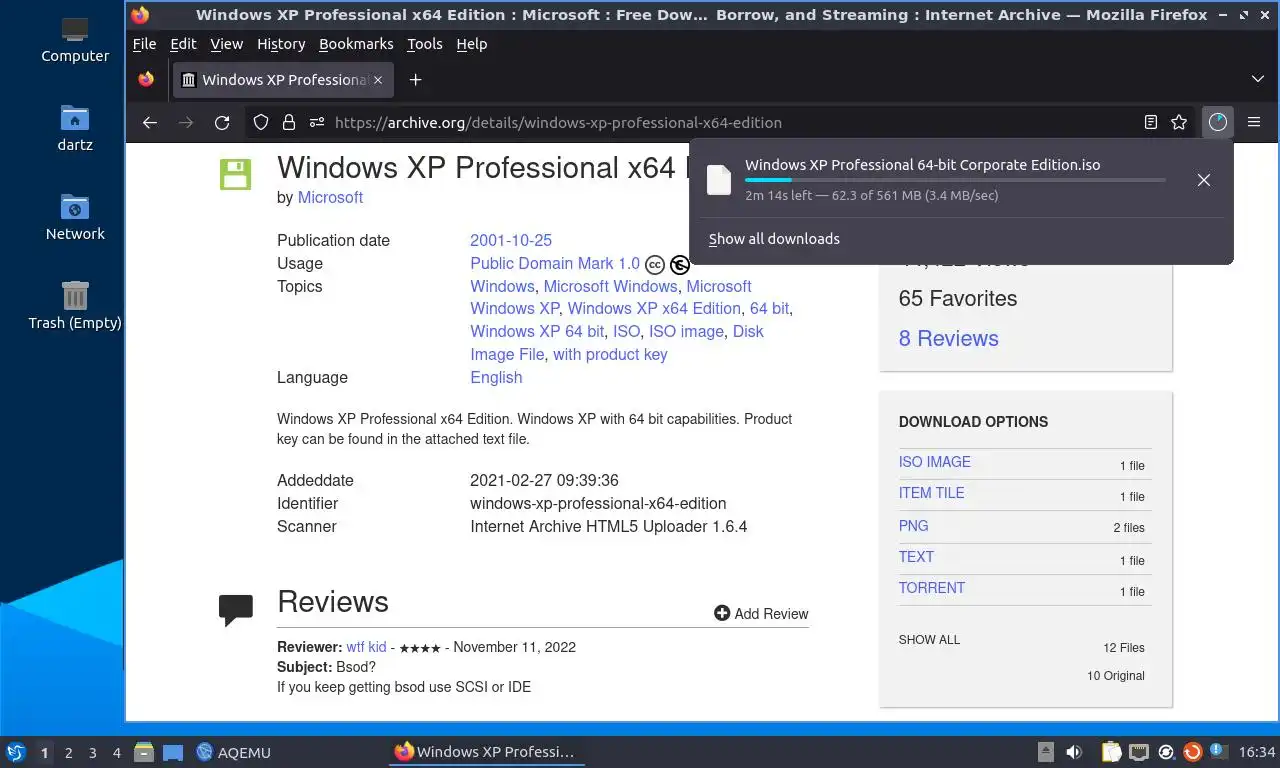
Task: Expand the list all tabs chevron
Action: click(1258, 79)
